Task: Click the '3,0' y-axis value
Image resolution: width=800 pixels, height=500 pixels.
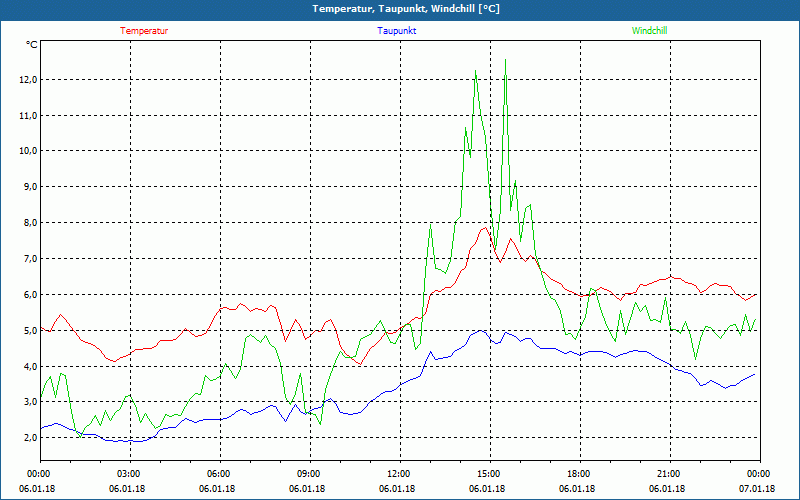Action: coord(30,402)
